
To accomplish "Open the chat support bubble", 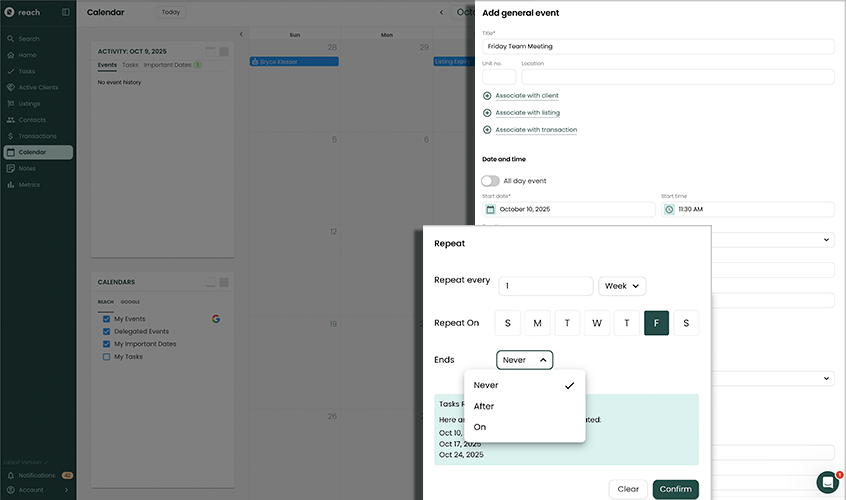I will coord(827,482).
